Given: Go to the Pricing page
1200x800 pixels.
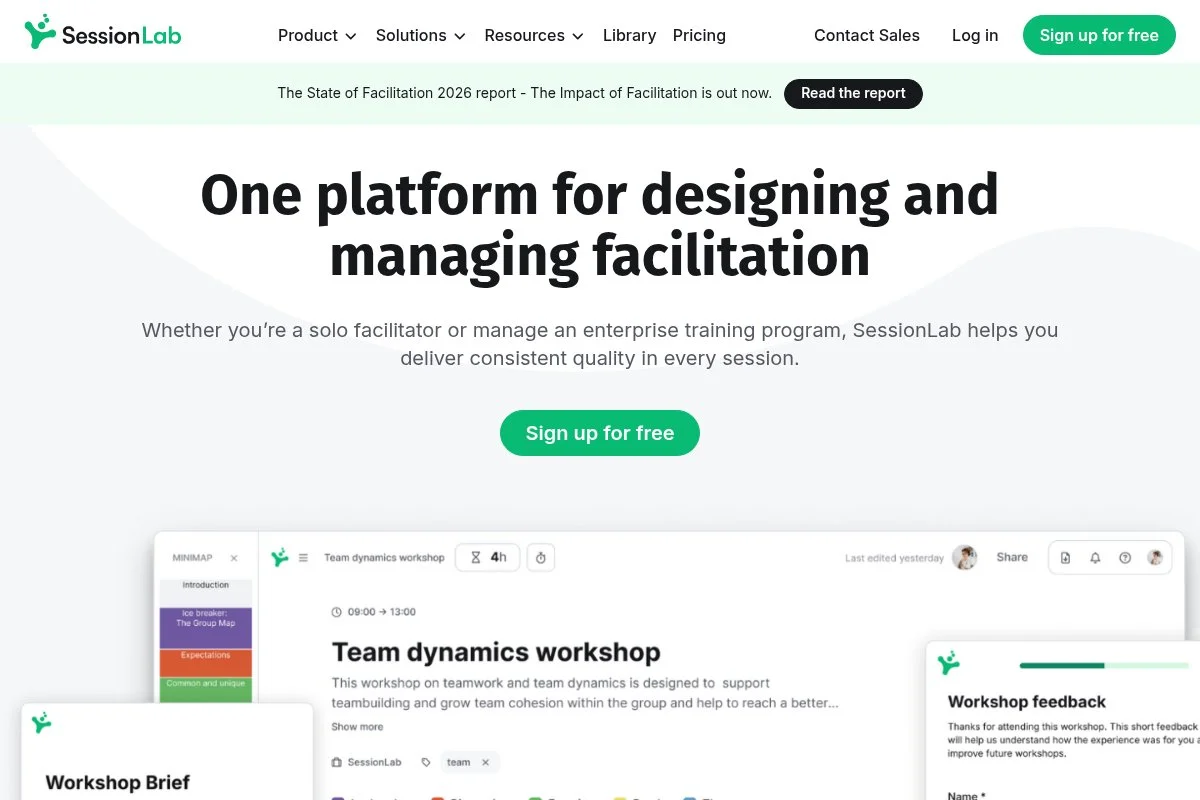Looking at the screenshot, I should (699, 35).
